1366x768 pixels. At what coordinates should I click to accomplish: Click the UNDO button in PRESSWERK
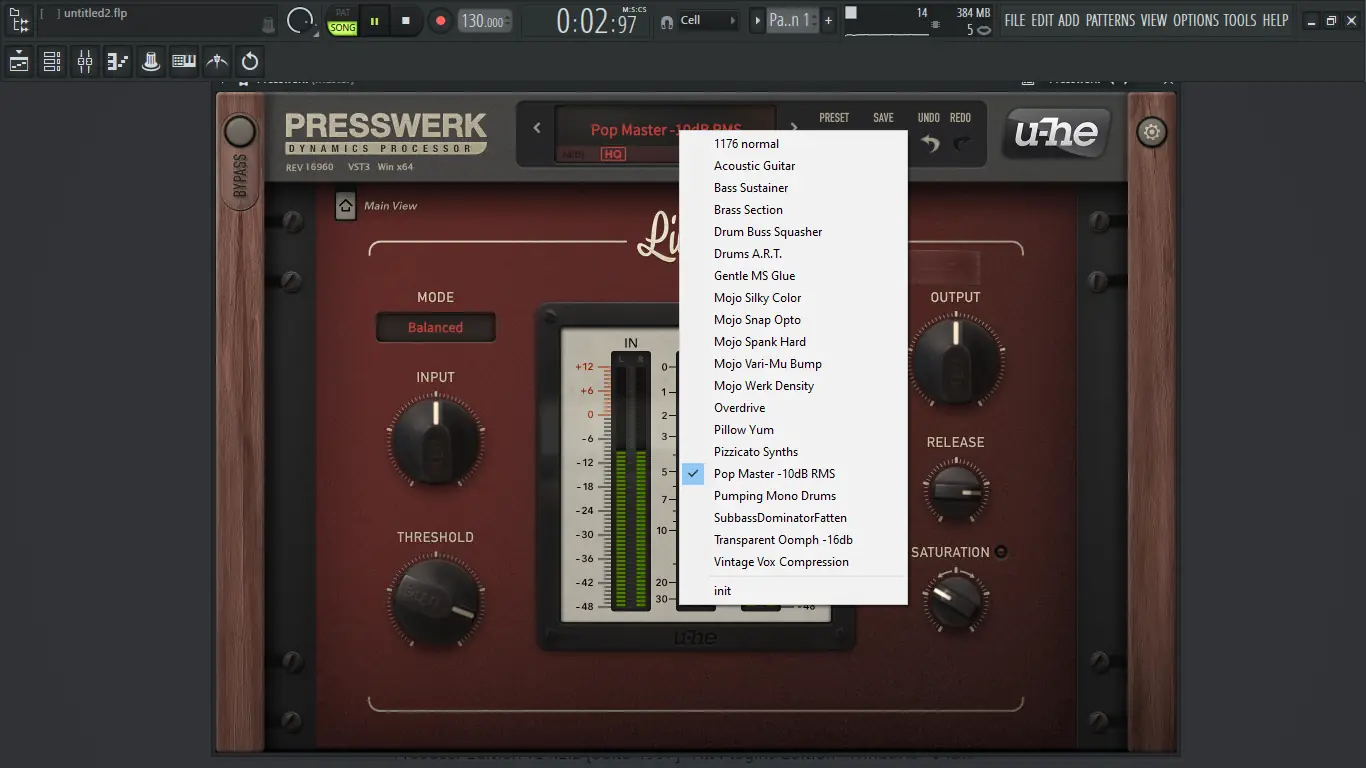pos(930,131)
